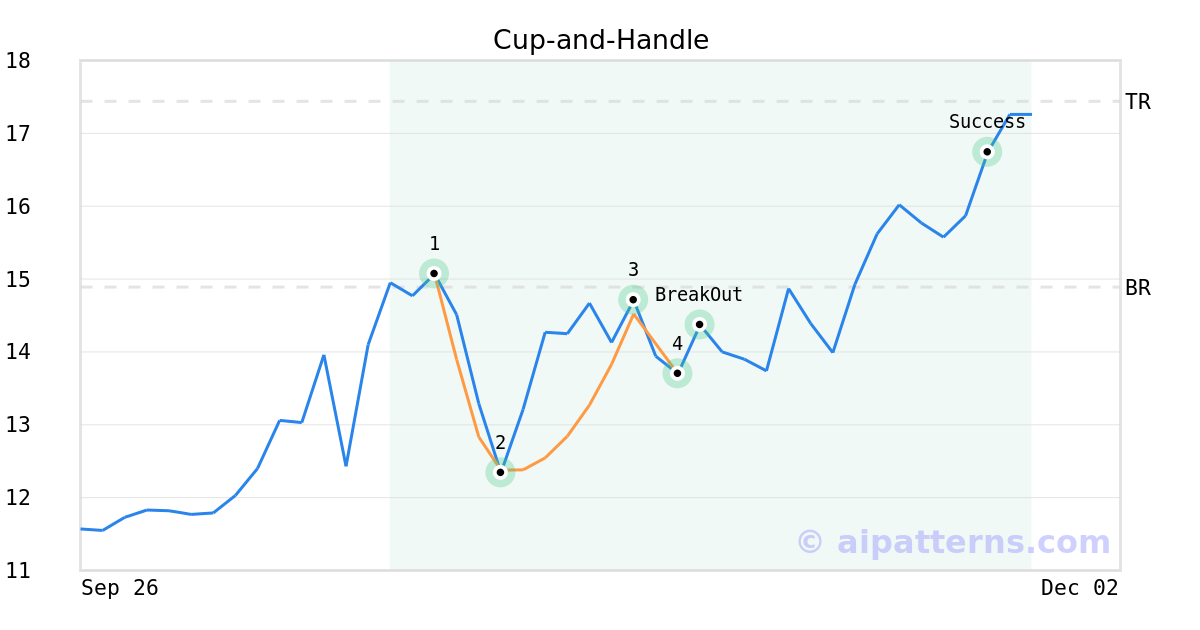Click the point 3 marker circle
This screenshot has width=1200, height=630.
point(633,299)
